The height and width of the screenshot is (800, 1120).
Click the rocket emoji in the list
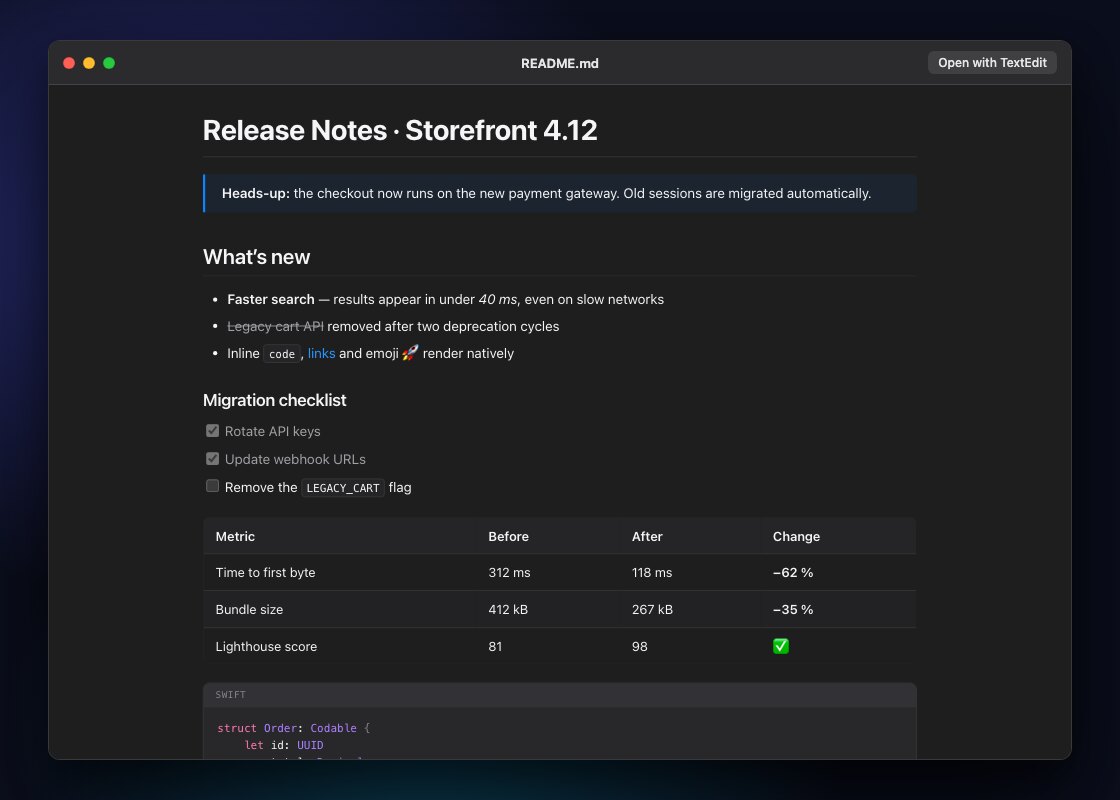(410, 353)
